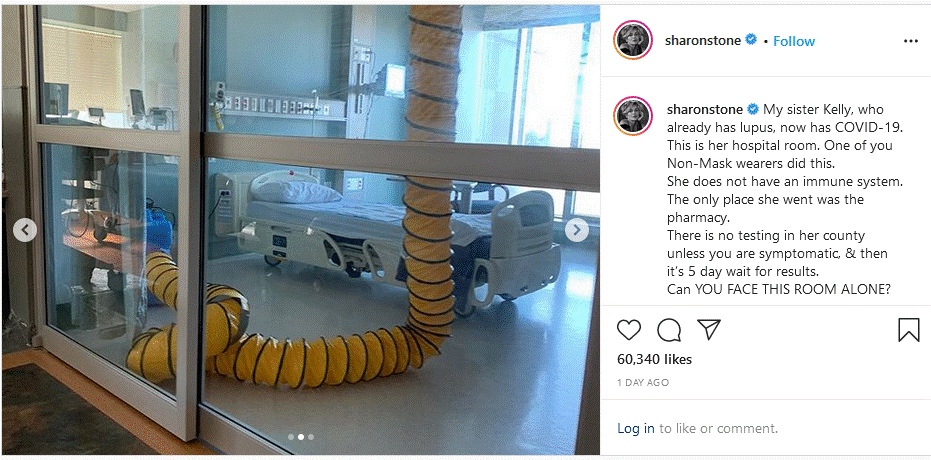Share post with paper plane icon
931x460 pixels.
709,329
